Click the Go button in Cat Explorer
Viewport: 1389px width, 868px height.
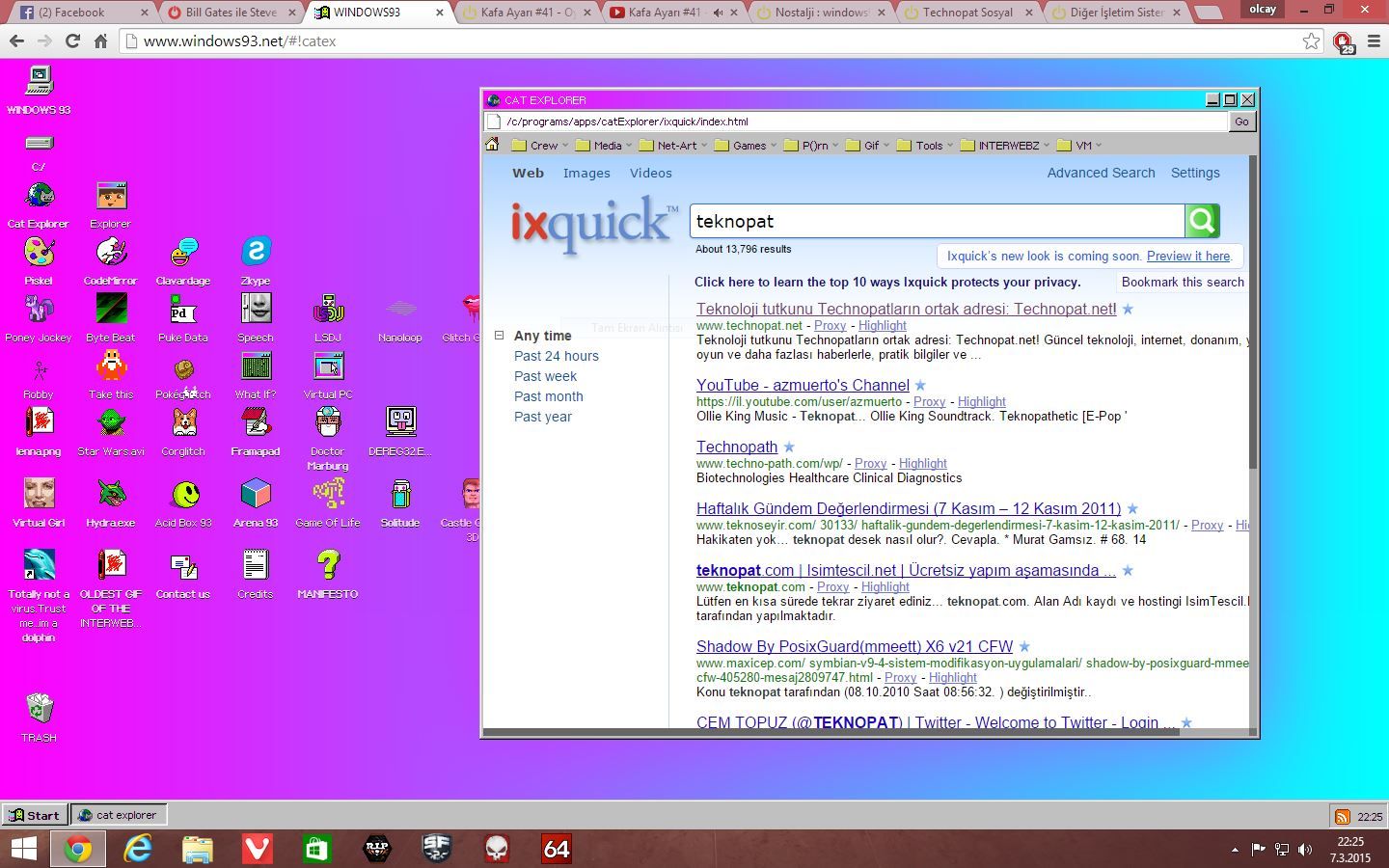(1241, 122)
